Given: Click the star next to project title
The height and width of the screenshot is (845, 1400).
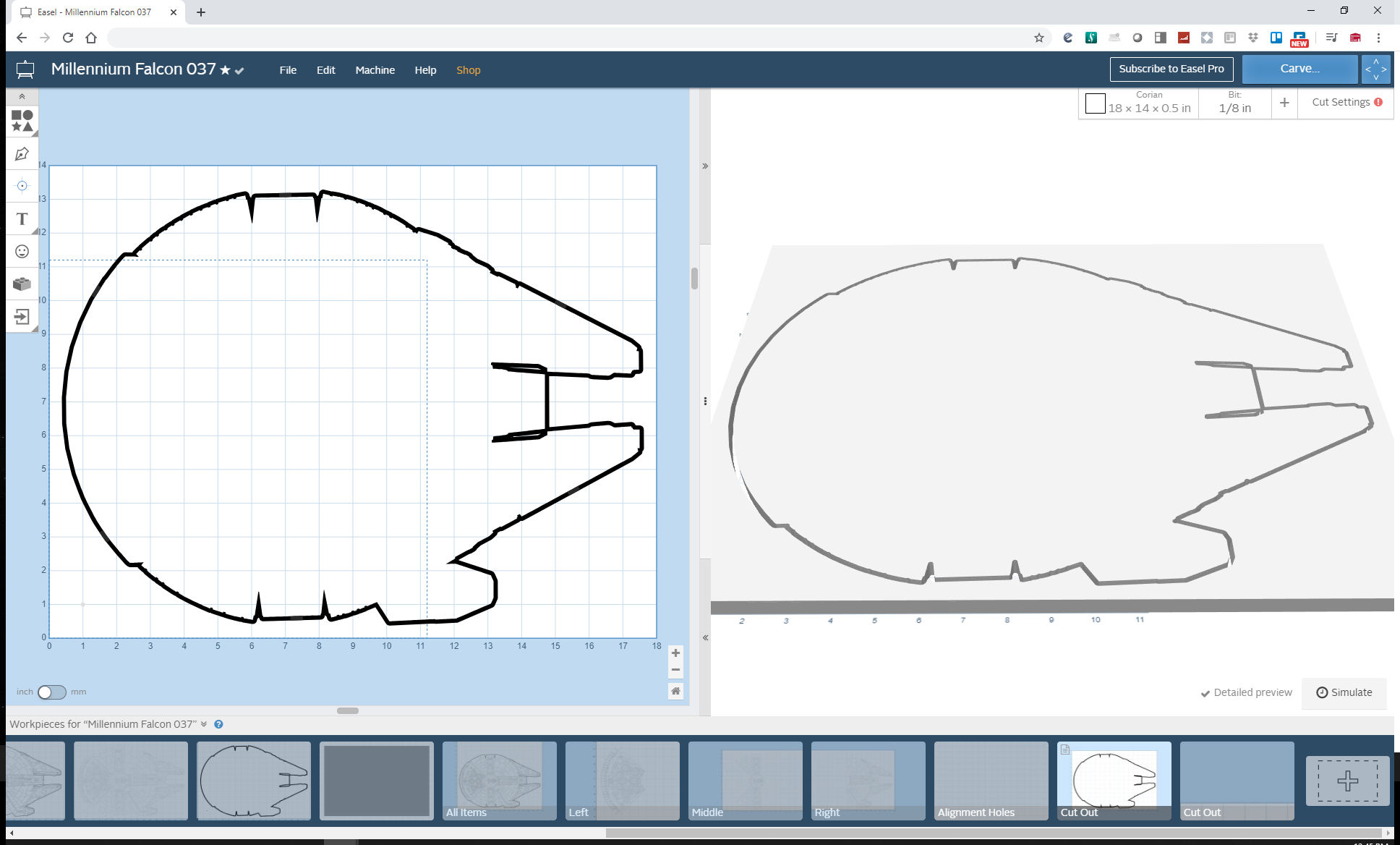Looking at the screenshot, I should point(225,70).
